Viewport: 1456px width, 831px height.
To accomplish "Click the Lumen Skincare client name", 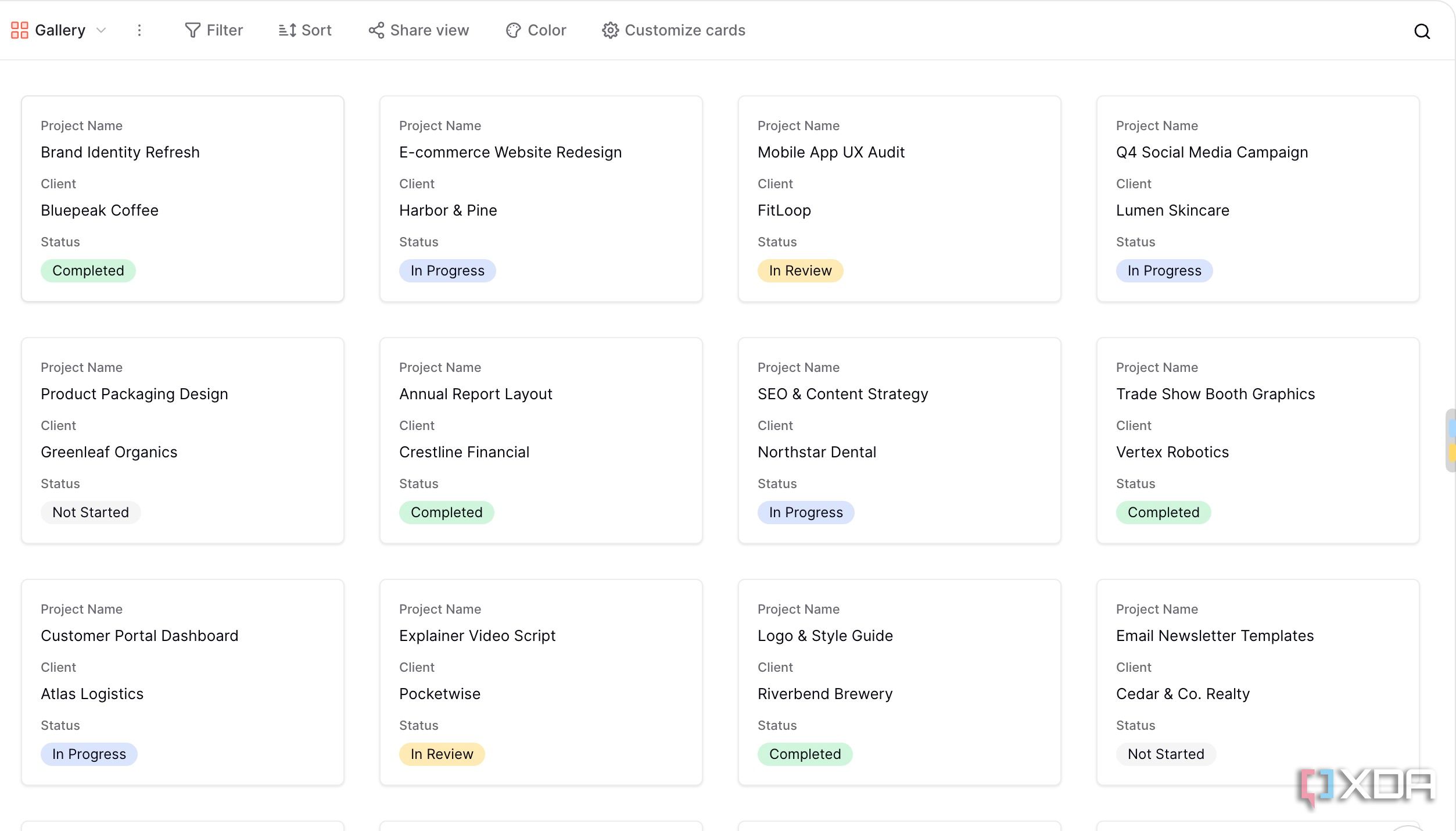I will pyautogui.click(x=1172, y=210).
